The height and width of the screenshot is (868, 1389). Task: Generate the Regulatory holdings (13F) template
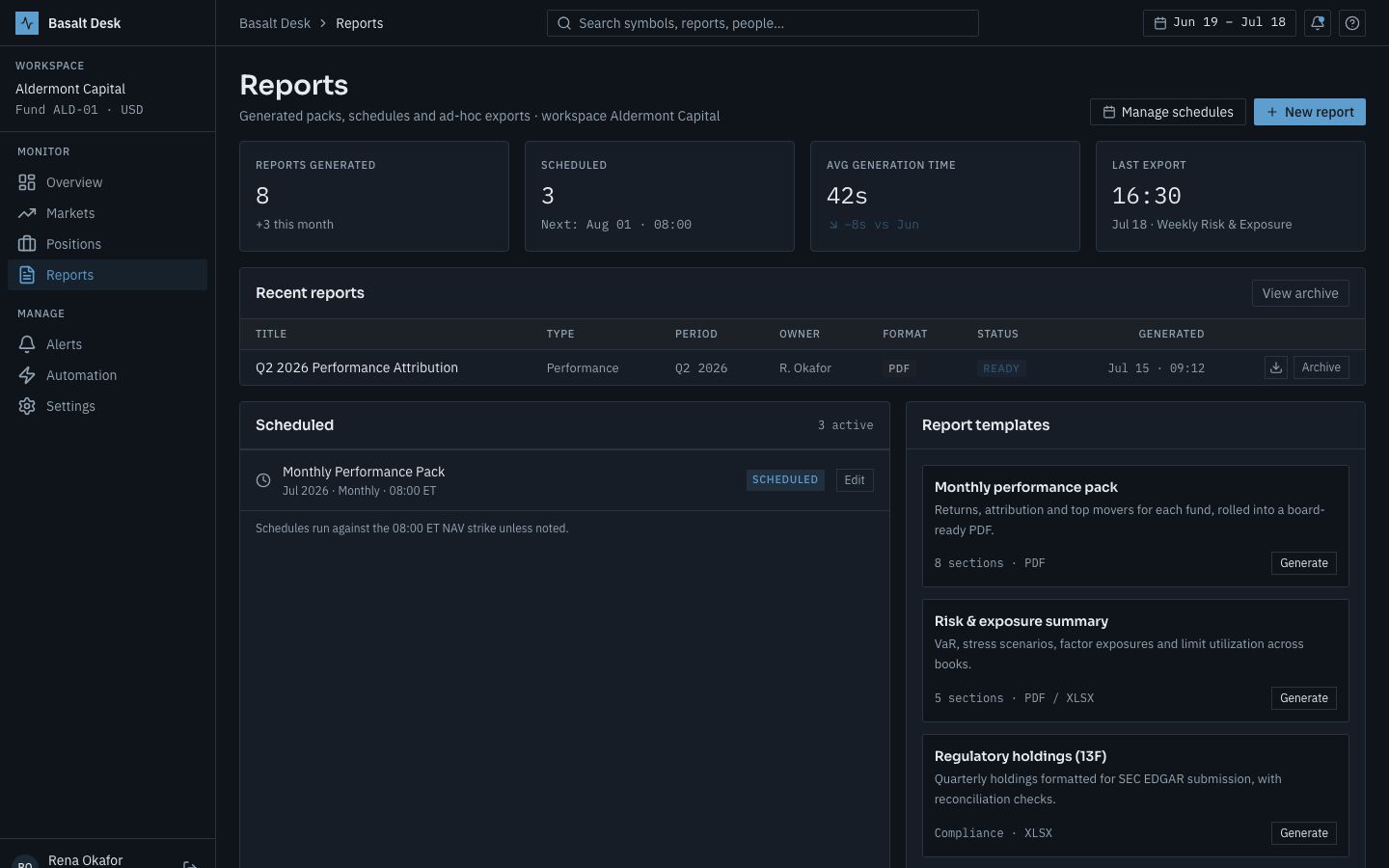pyautogui.click(x=1304, y=833)
